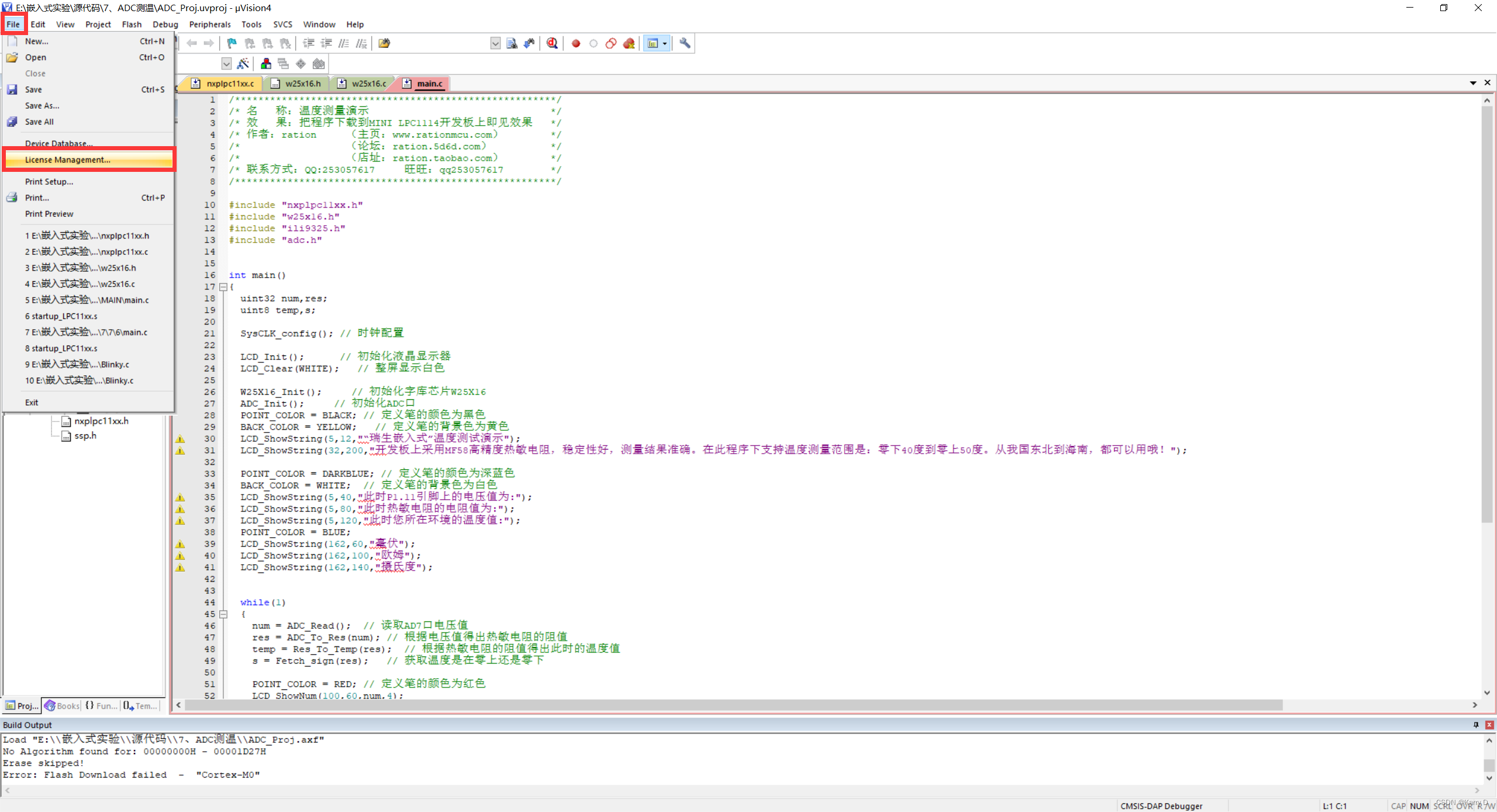Open window layout dropdown arrow
The image size is (1497, 812).
tap(665, 43)
